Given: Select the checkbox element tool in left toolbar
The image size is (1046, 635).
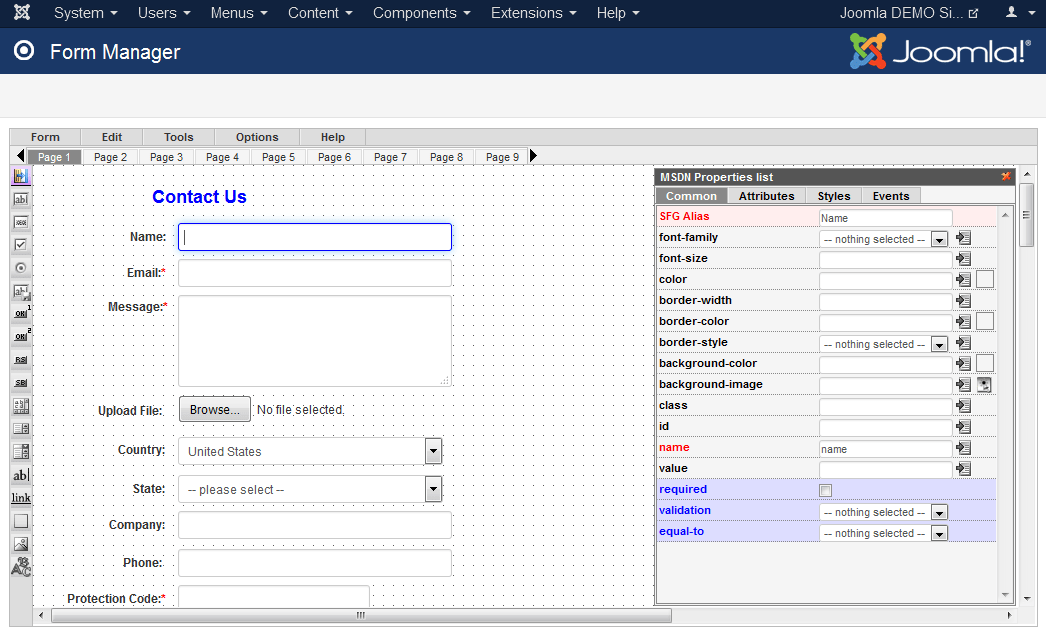Looking at the screenshot, I should point(20,245).
